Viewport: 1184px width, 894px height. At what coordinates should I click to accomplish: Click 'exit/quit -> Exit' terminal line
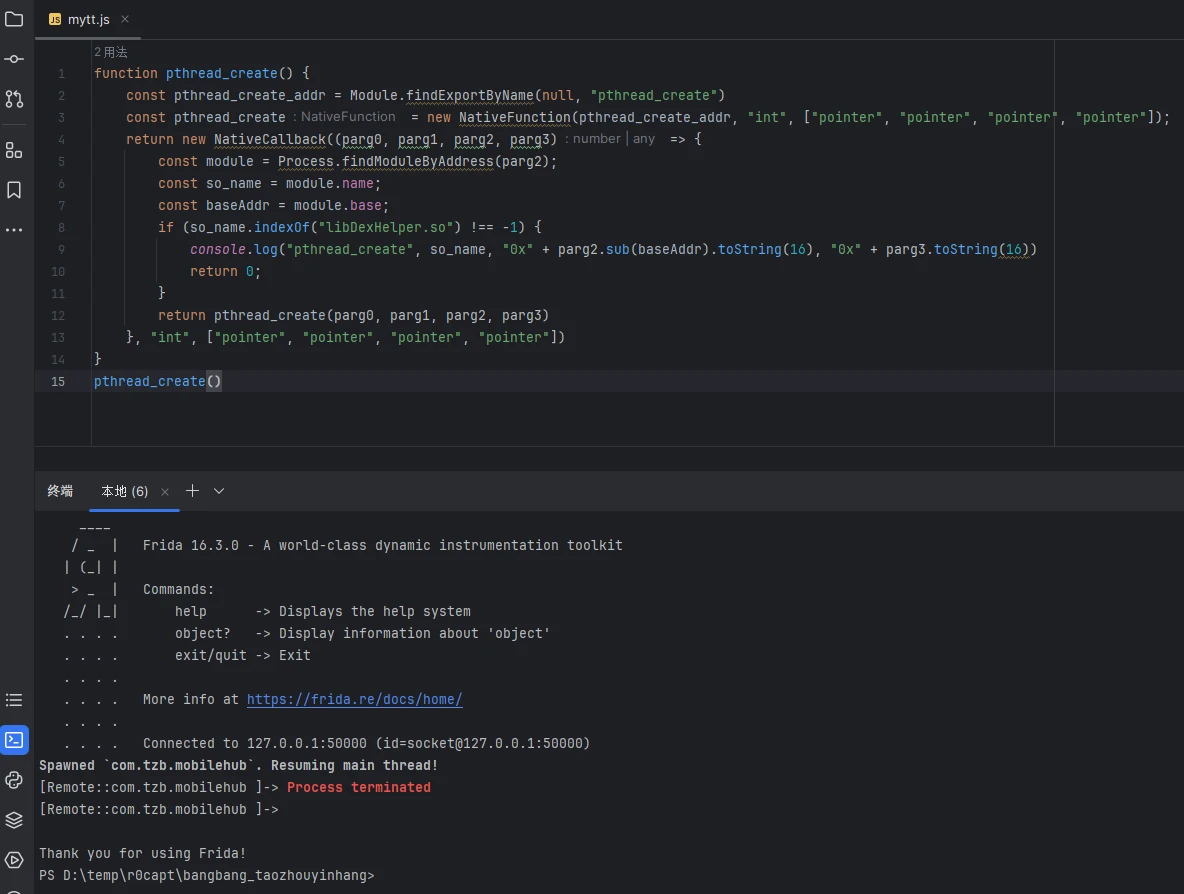242,655
